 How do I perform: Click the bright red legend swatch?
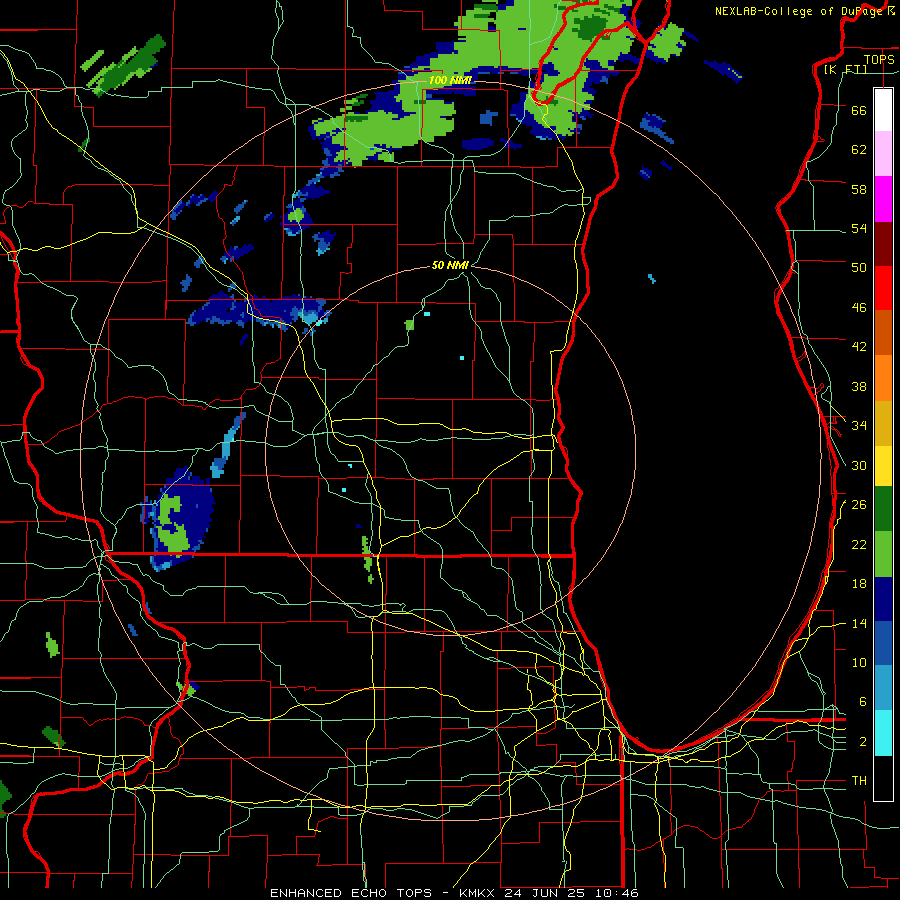coord(883,288)
